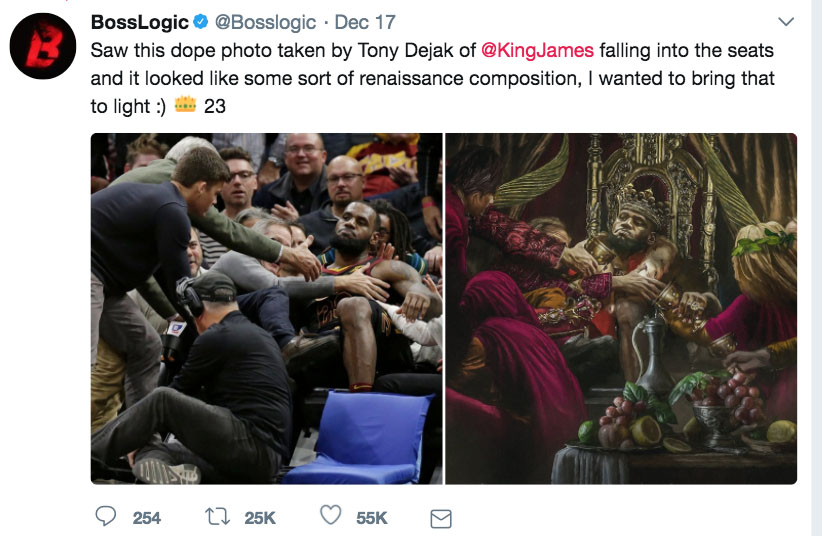Like the tweet with the heart icon
The height and width of the screenshot is (536, 822).
[x=331, y=517]
